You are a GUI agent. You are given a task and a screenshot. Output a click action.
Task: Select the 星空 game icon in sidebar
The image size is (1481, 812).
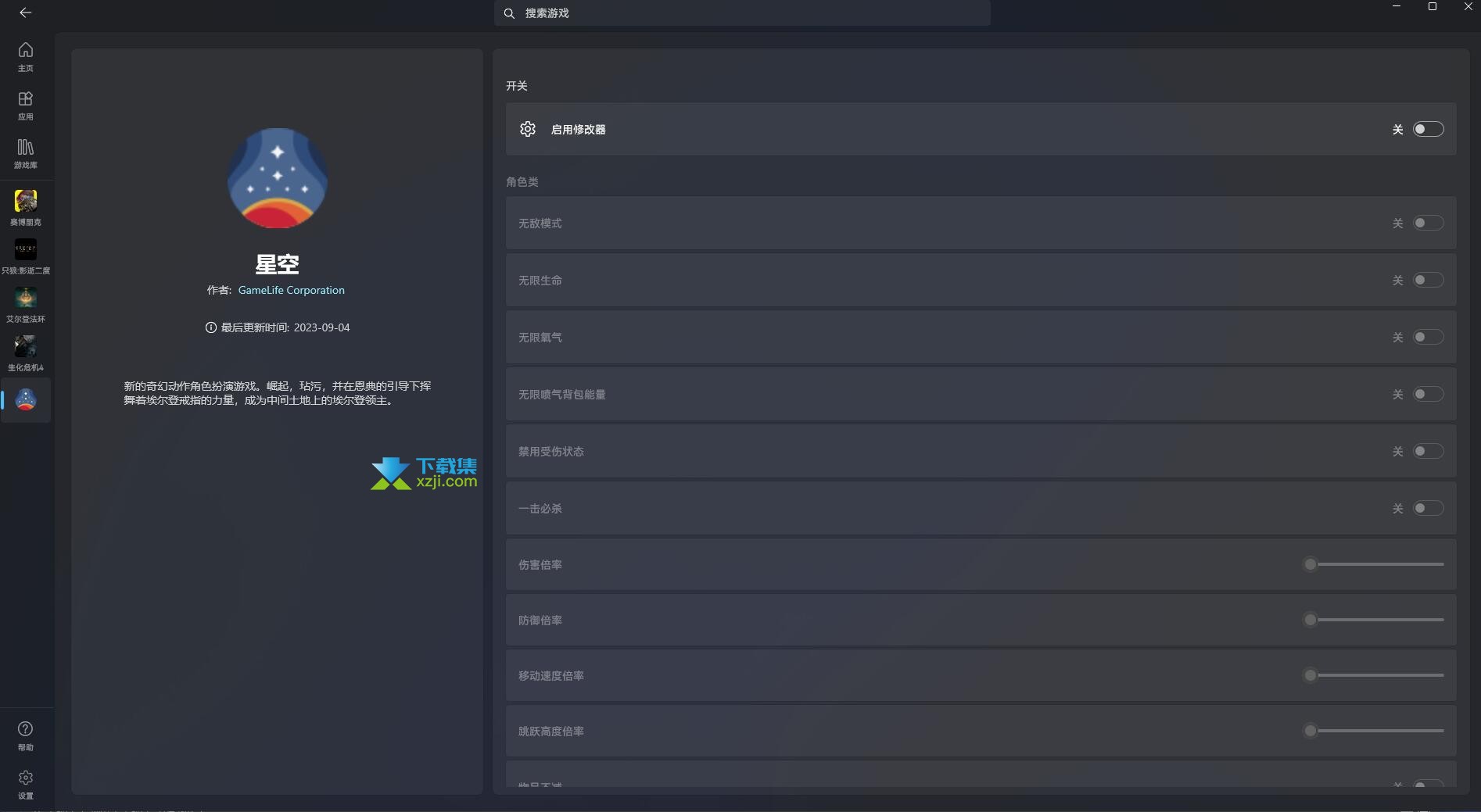click(26, 400)
